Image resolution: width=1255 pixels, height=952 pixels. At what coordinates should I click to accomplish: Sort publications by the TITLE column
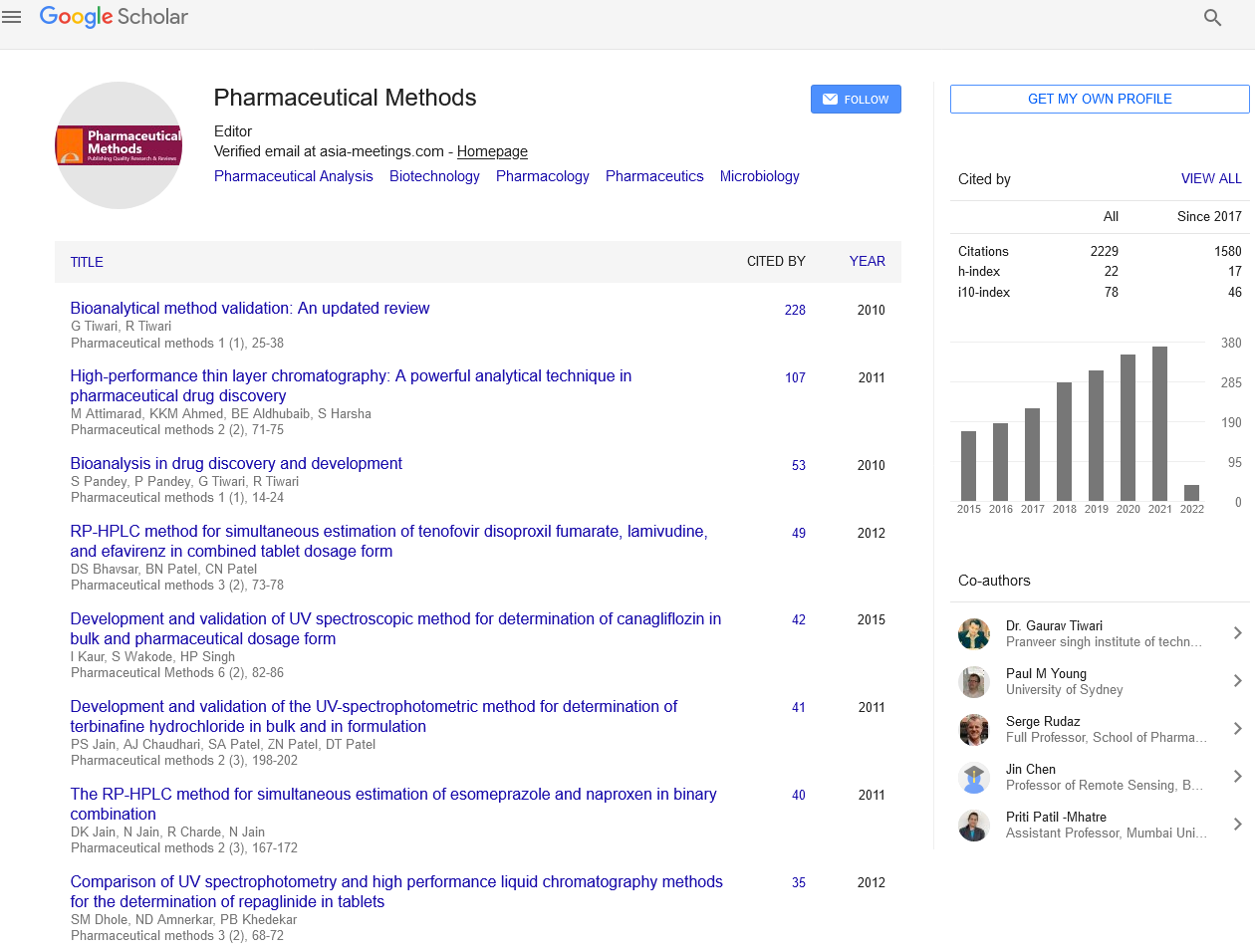click(87, 262)
